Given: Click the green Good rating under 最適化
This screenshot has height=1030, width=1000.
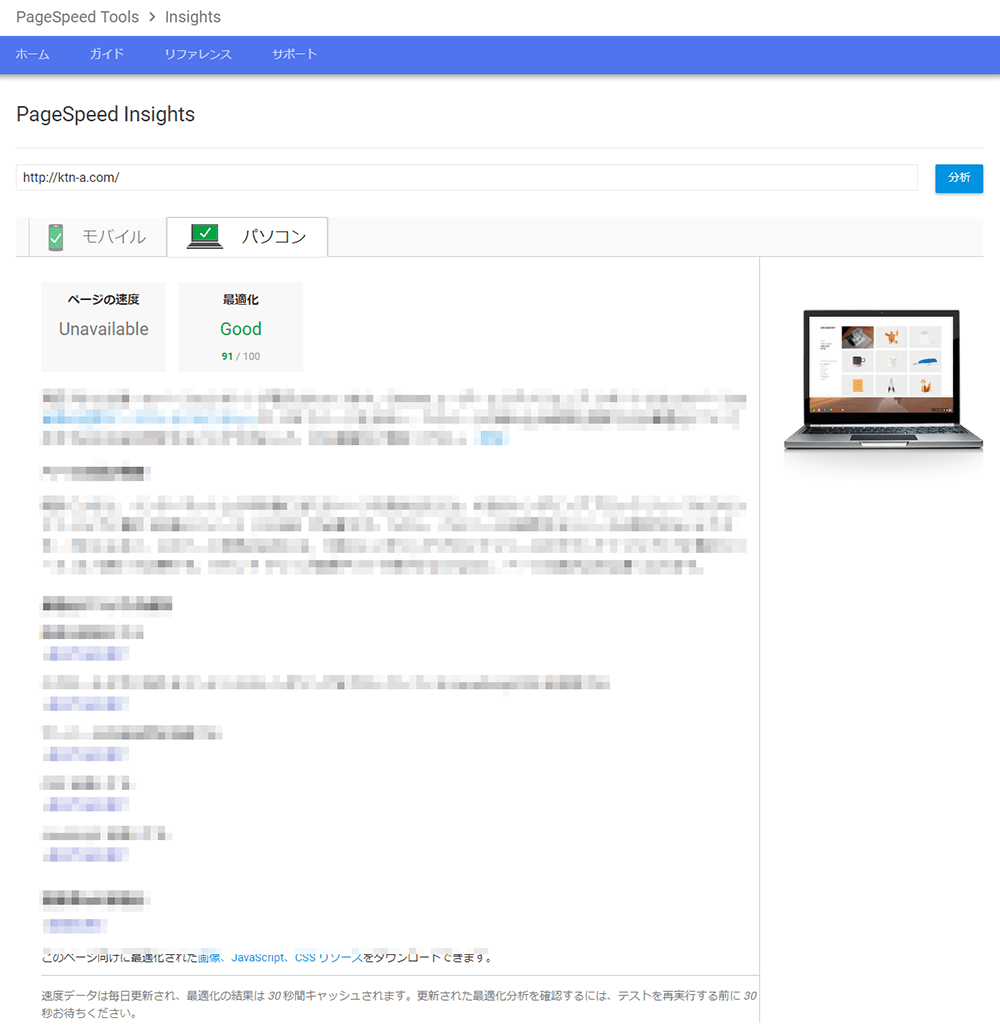Looking at the screenshot, I should (x=240, y=329).
